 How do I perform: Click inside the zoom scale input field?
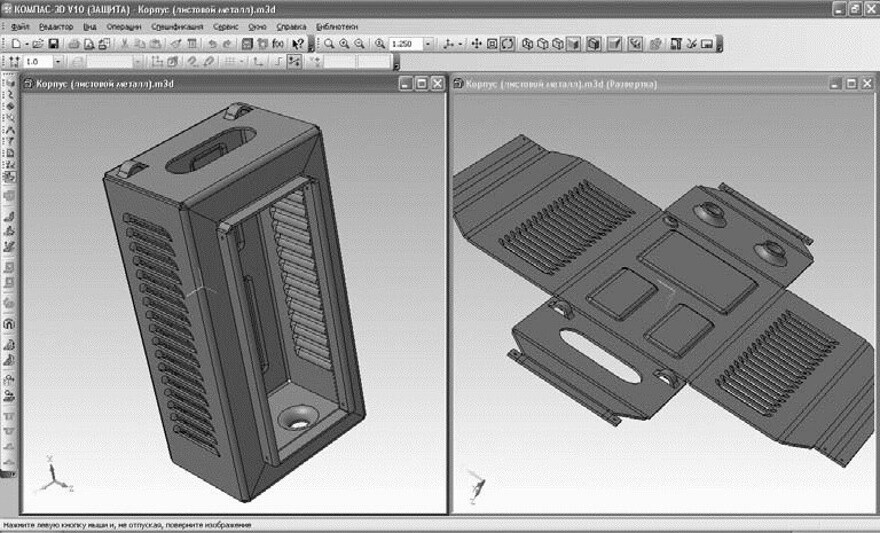point(404,45)
